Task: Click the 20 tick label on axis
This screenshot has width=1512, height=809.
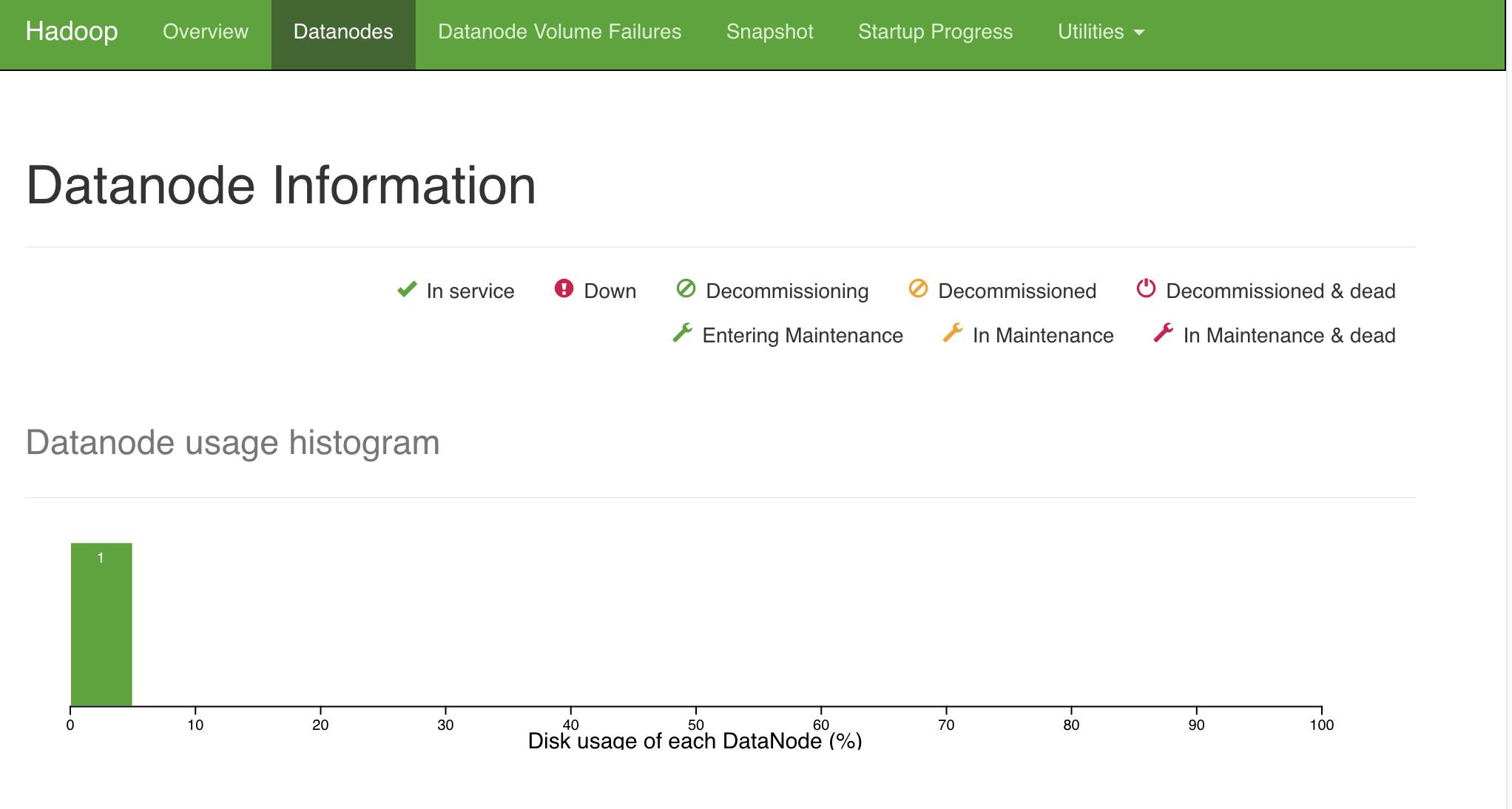Action: (320, 725)
